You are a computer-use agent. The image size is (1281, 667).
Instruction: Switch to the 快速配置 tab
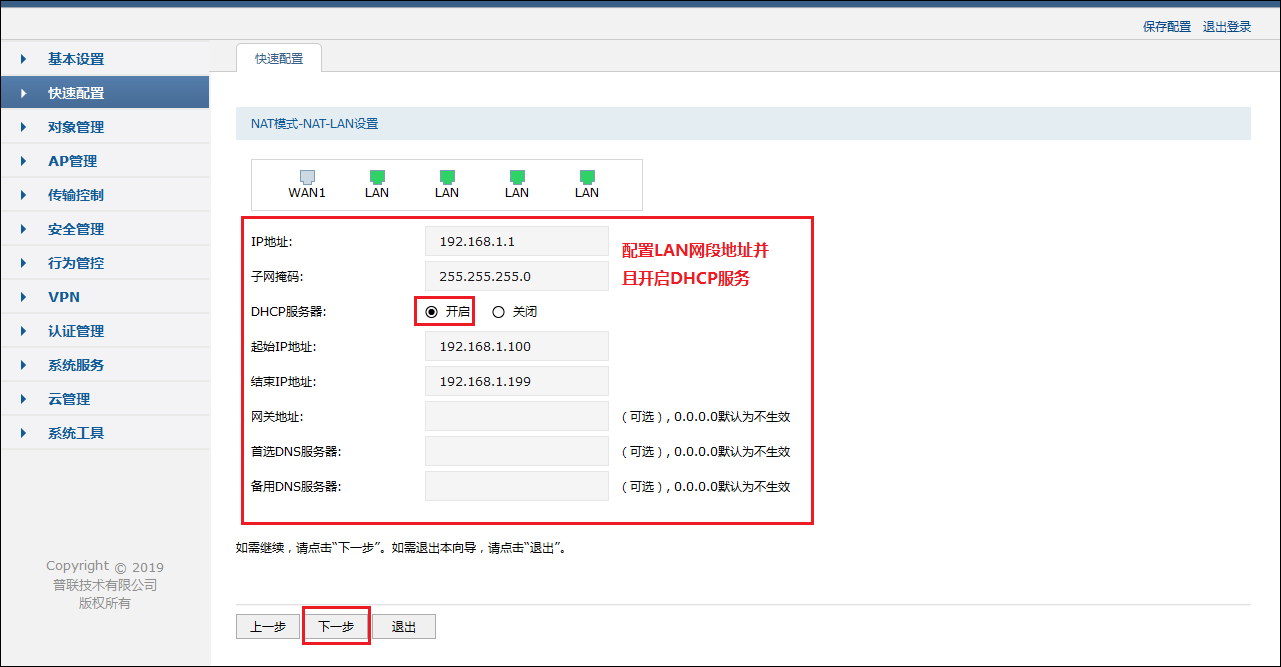278,58
